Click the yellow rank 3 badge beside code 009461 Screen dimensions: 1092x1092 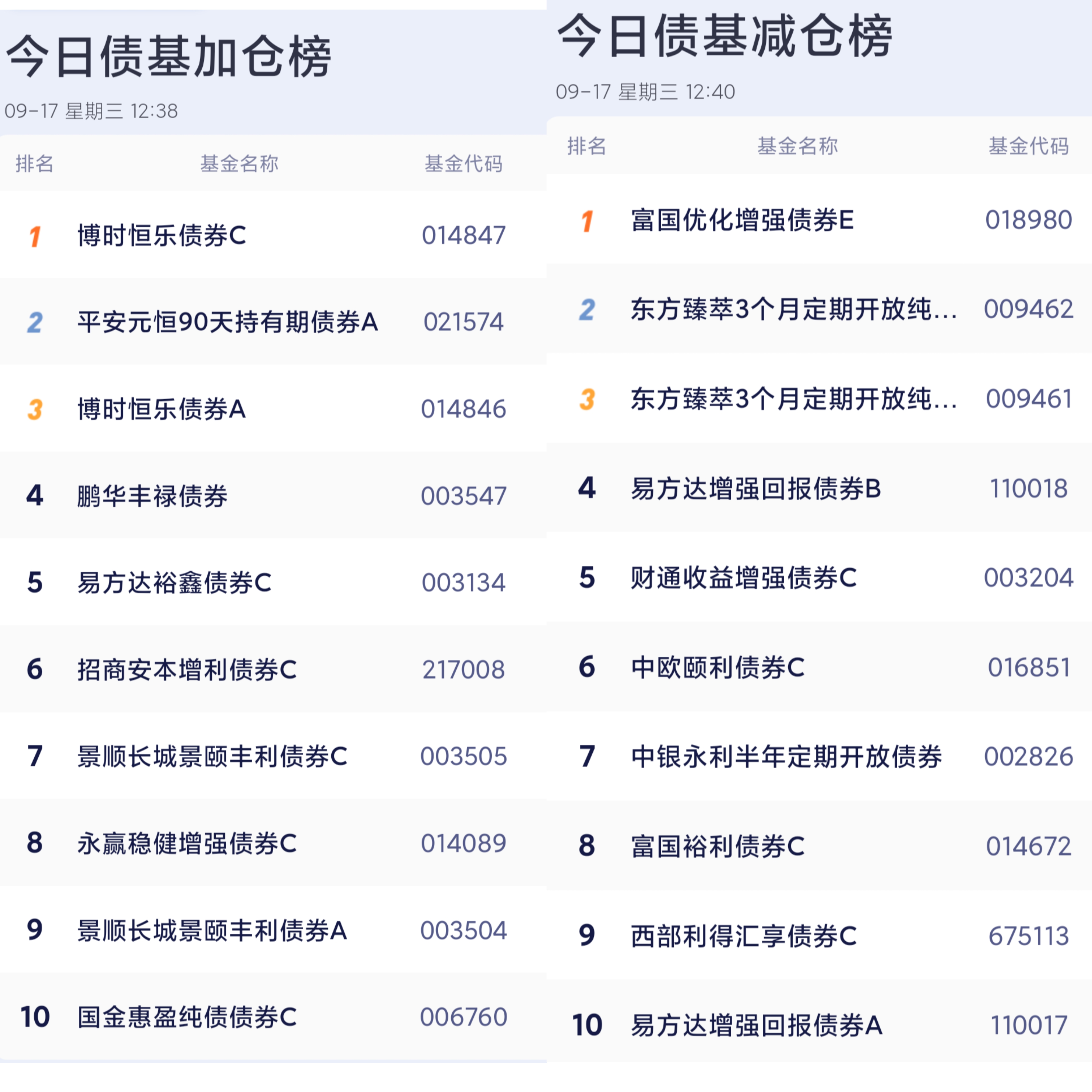[x=587, y=399]
